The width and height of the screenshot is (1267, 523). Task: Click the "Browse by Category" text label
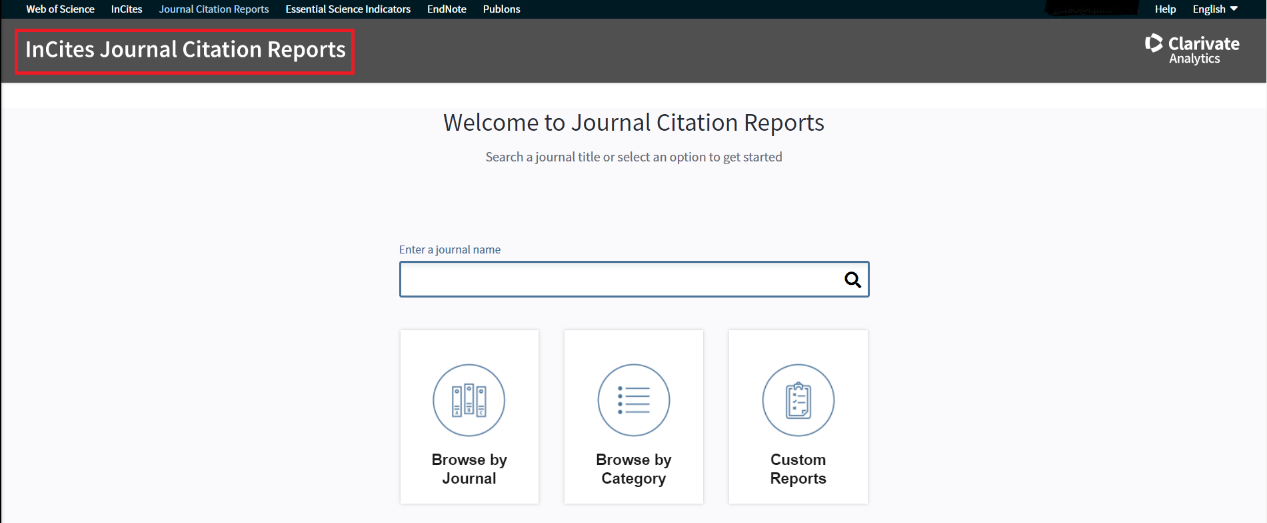(x=633, y=469)
